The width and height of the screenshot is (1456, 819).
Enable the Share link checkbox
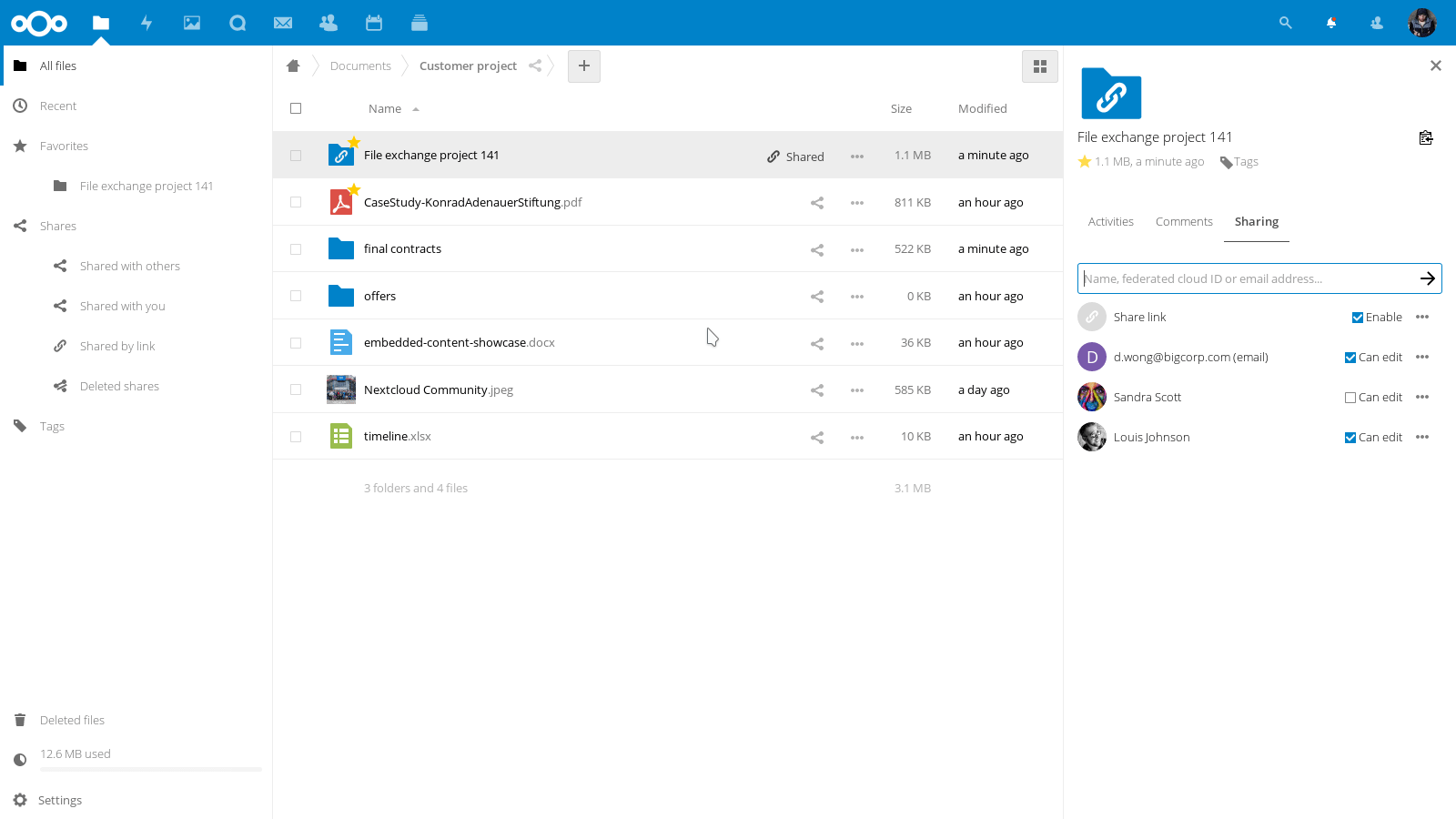[x=1356, y=317]
